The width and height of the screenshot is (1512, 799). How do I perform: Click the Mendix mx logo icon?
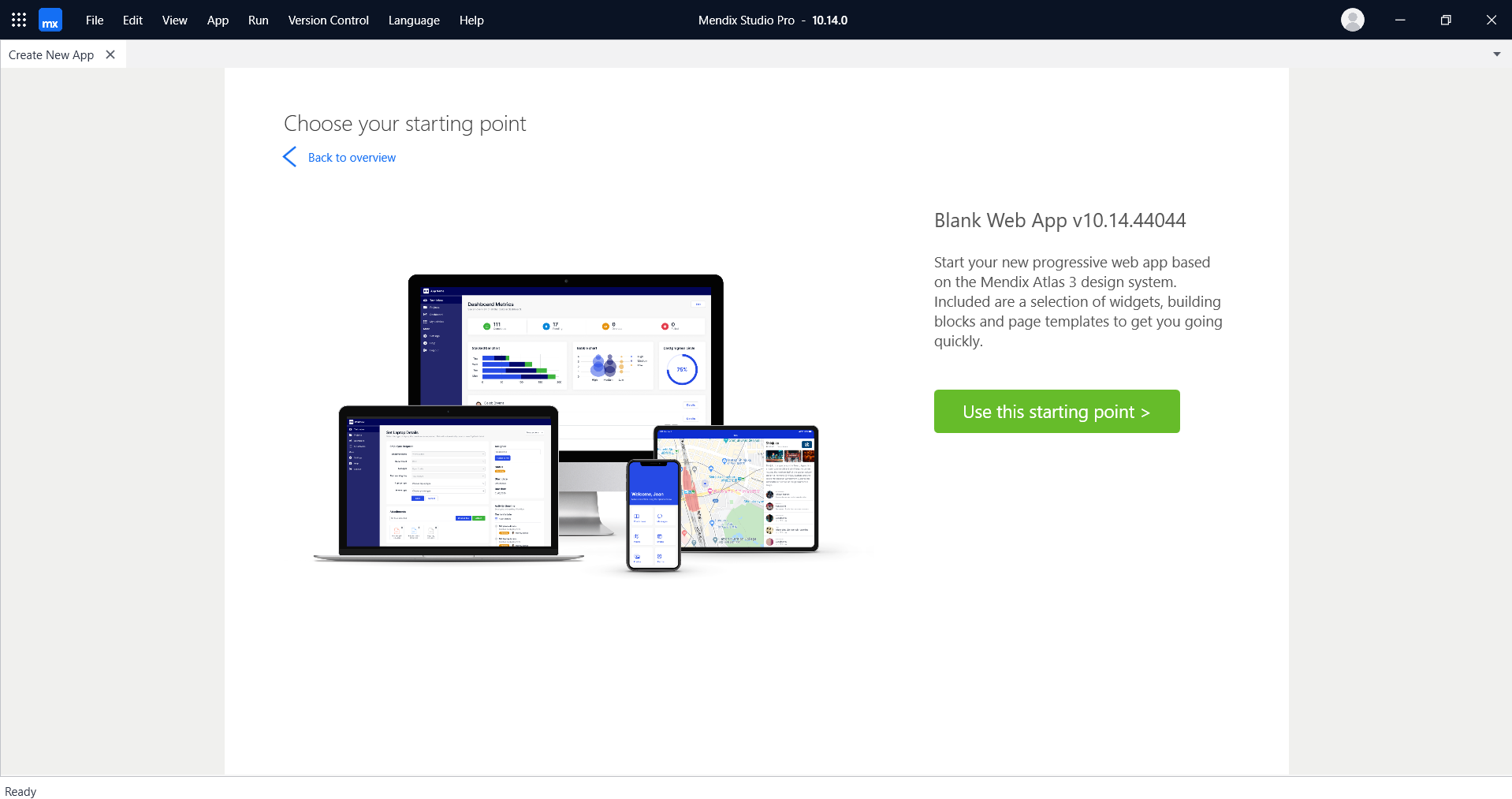click(50, 20)
